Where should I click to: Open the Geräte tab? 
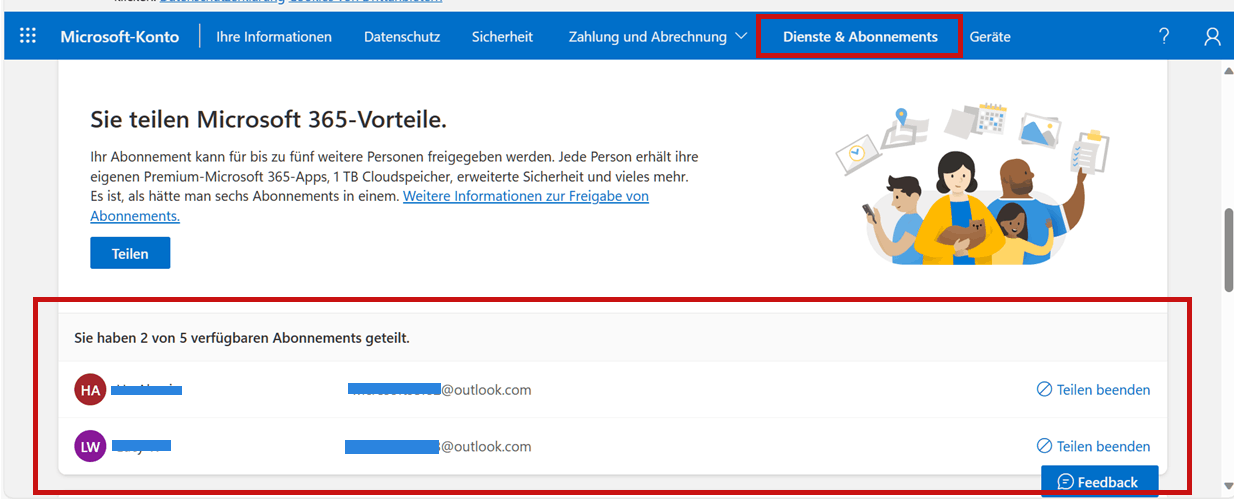[990, 37]
